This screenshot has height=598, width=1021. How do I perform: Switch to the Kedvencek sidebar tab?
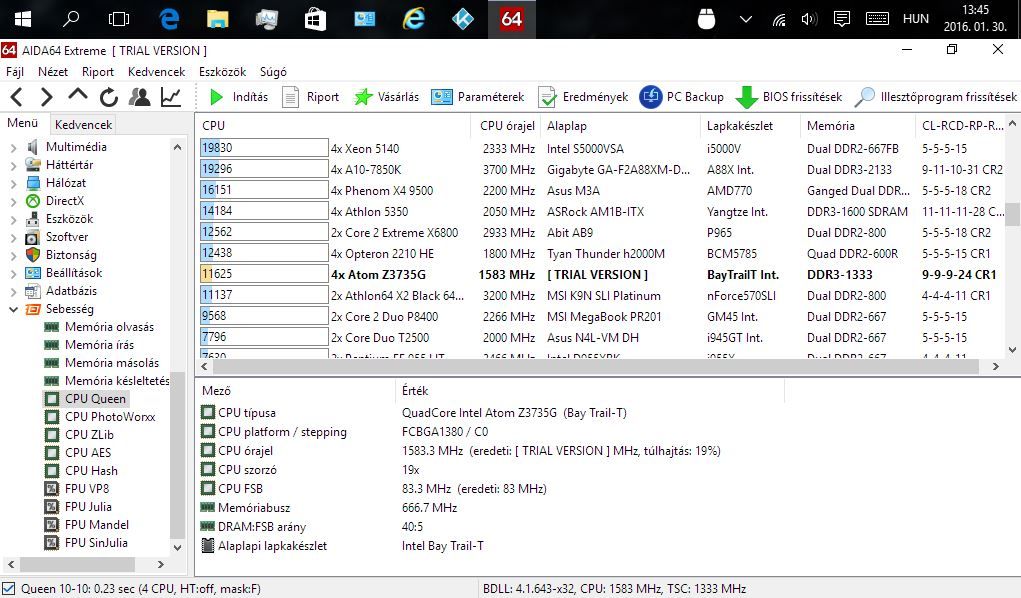[83, 124]
